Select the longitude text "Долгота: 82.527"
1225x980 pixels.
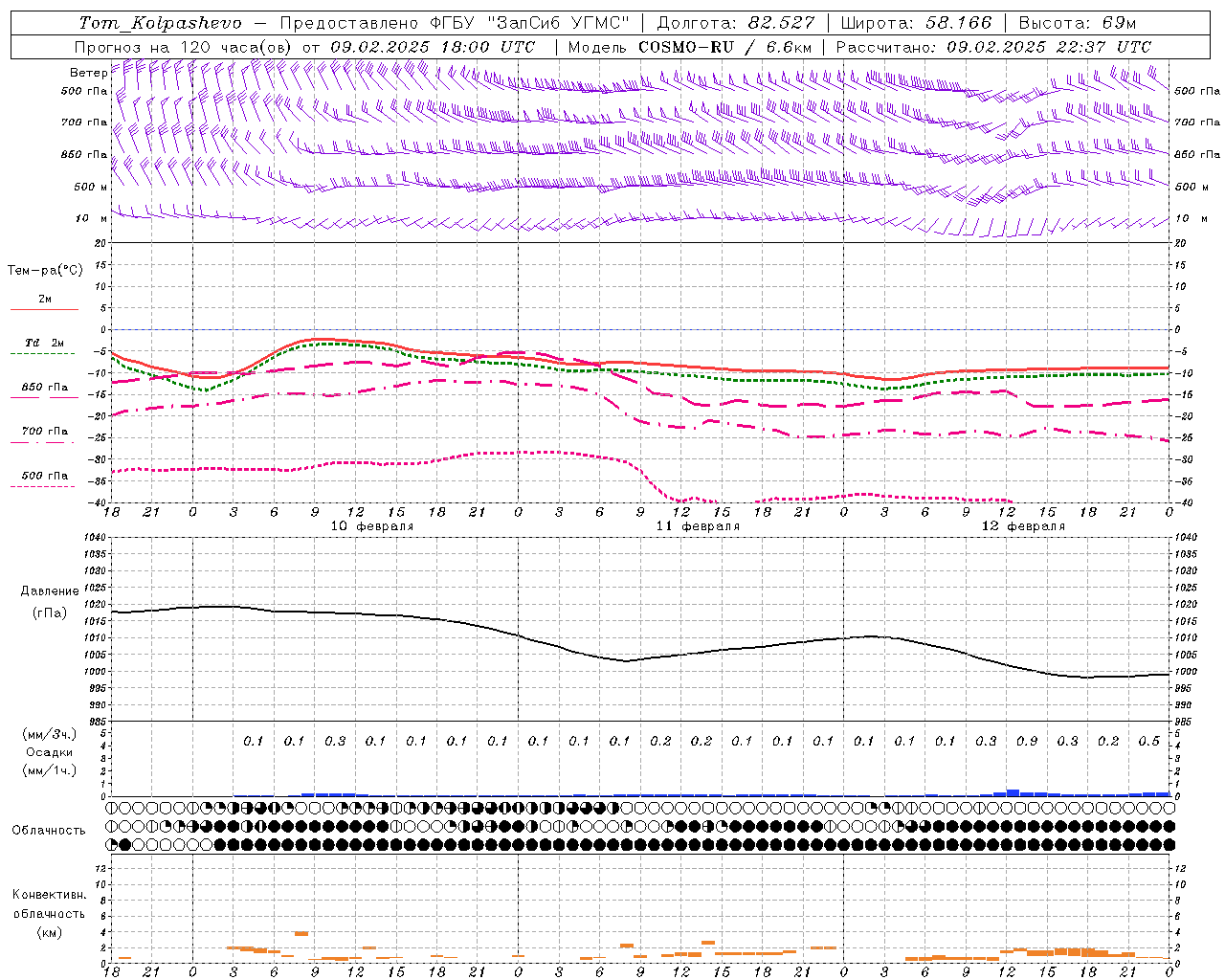point(736,23)
